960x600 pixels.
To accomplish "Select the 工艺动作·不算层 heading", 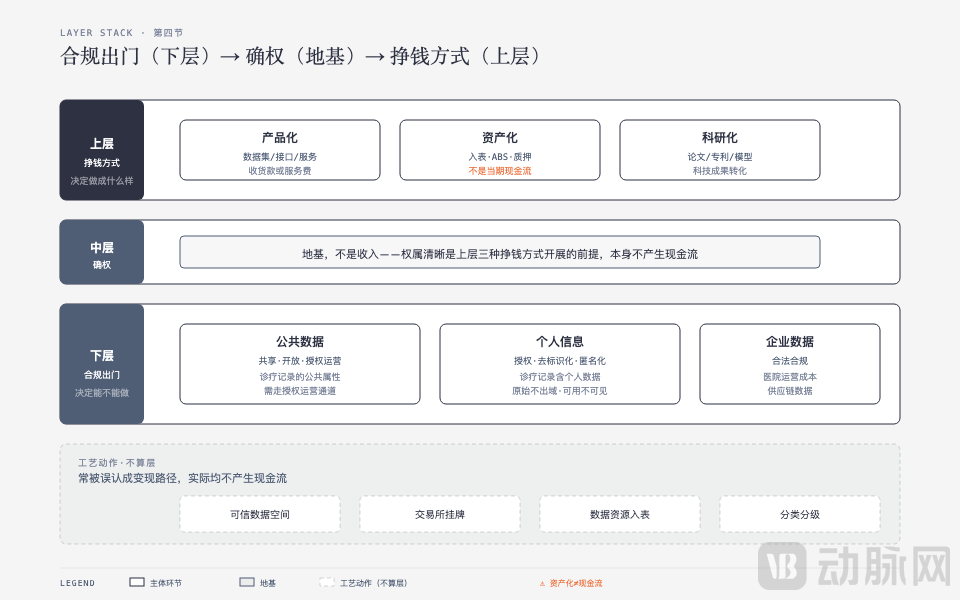I will 116,463.
